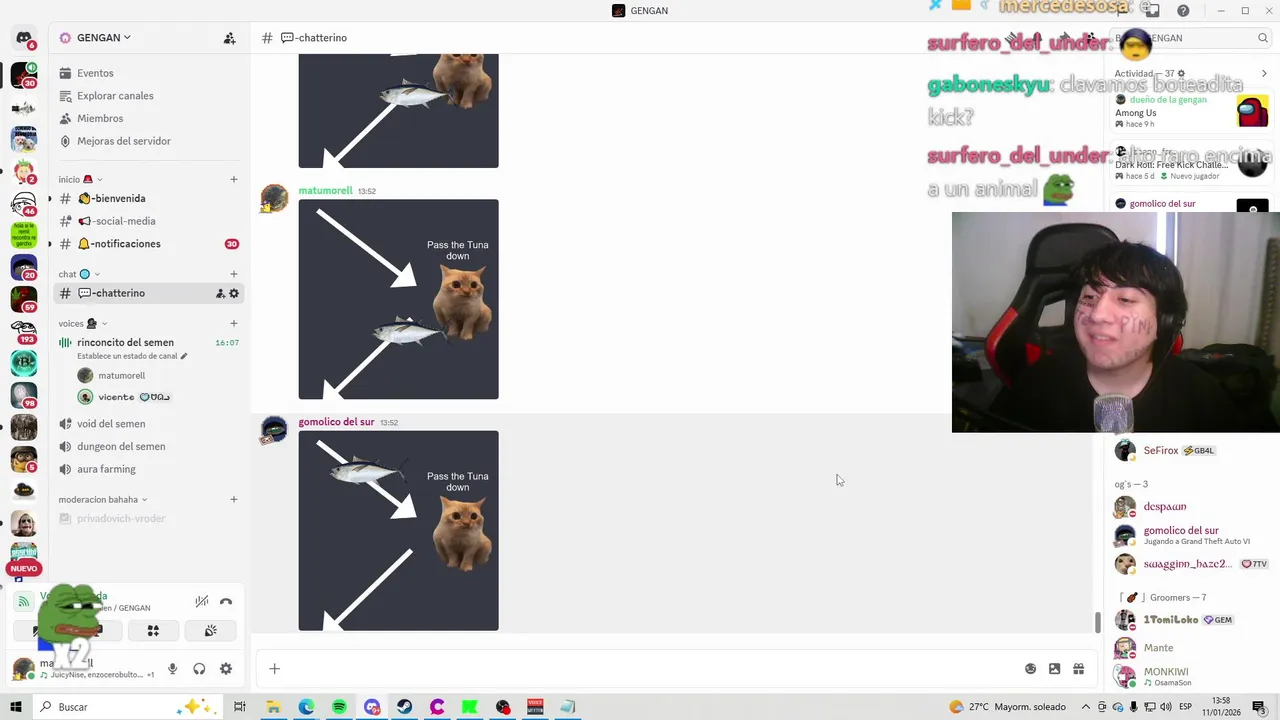Collapse the chat channel category
Viewport: 1280px width, 720px height.
click(x=78, y=274)
